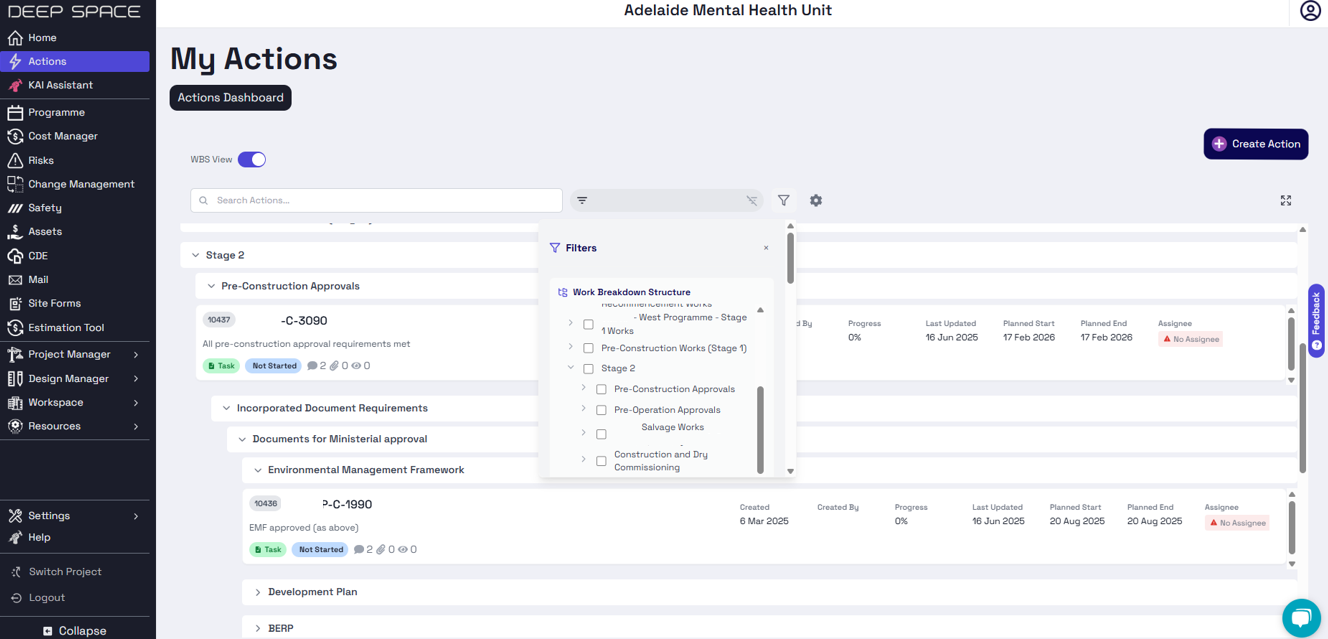Open the filter funnel icon in the toolbar
The width and height of the screenshot is (1328, 639).
pos(784,201)
